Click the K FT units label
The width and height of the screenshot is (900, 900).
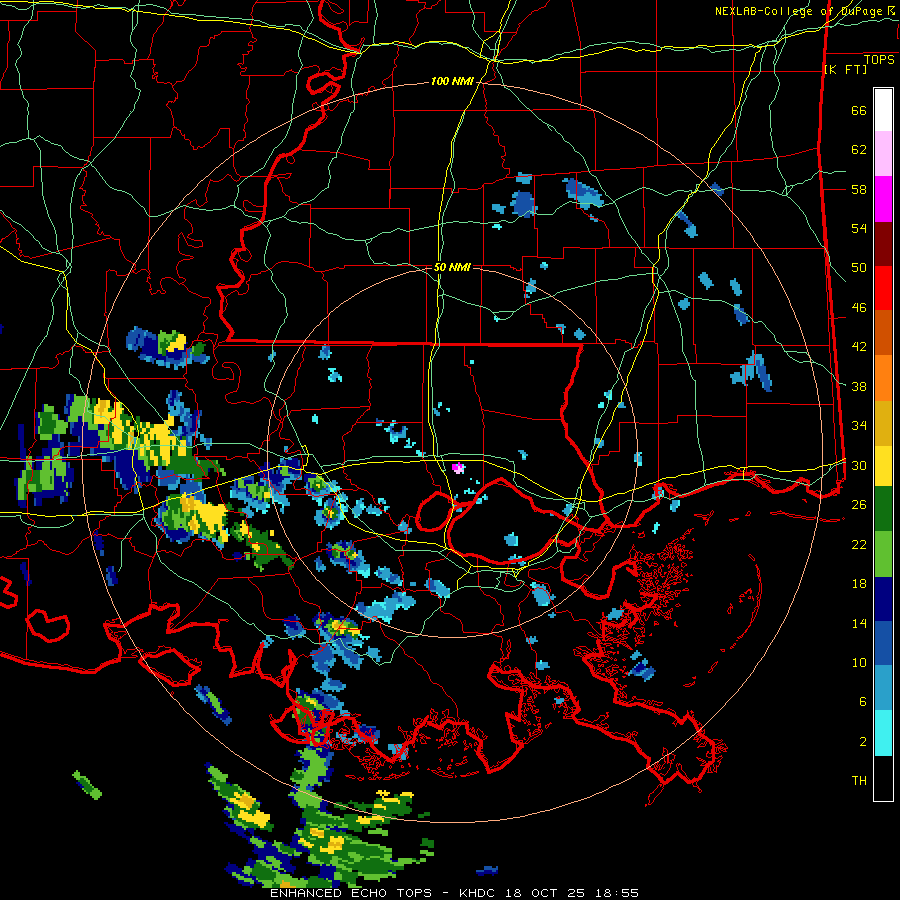845,70
